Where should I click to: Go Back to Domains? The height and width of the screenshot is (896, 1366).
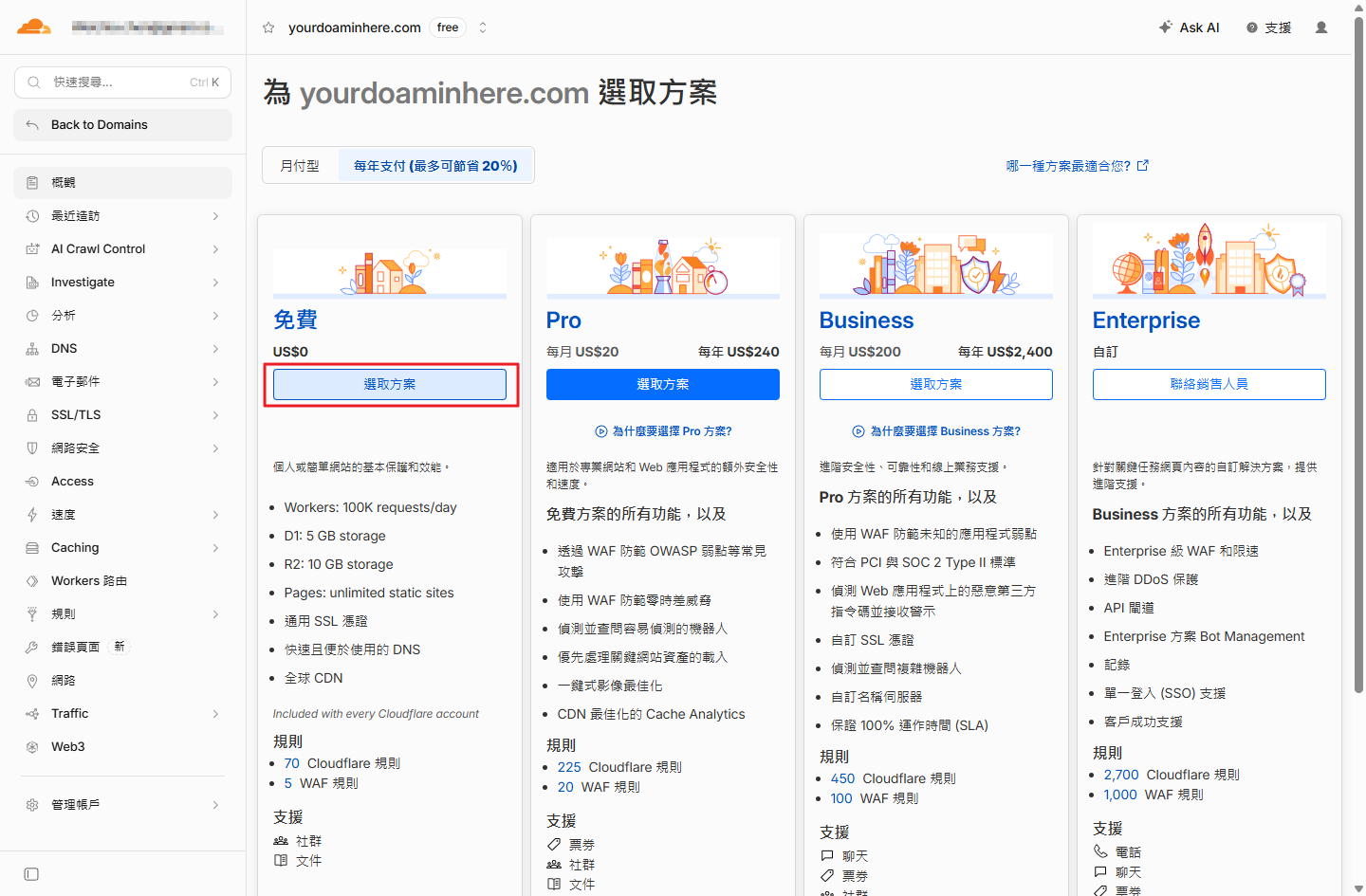click(123, 125)
